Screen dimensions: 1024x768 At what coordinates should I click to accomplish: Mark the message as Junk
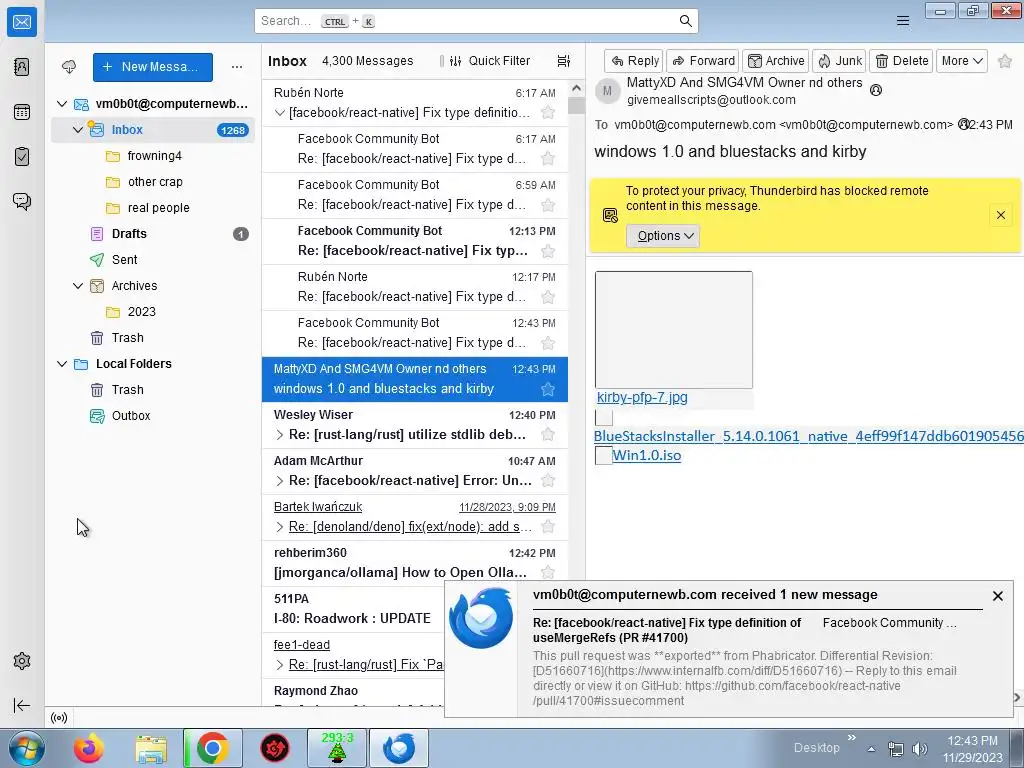tap(839, 61)
